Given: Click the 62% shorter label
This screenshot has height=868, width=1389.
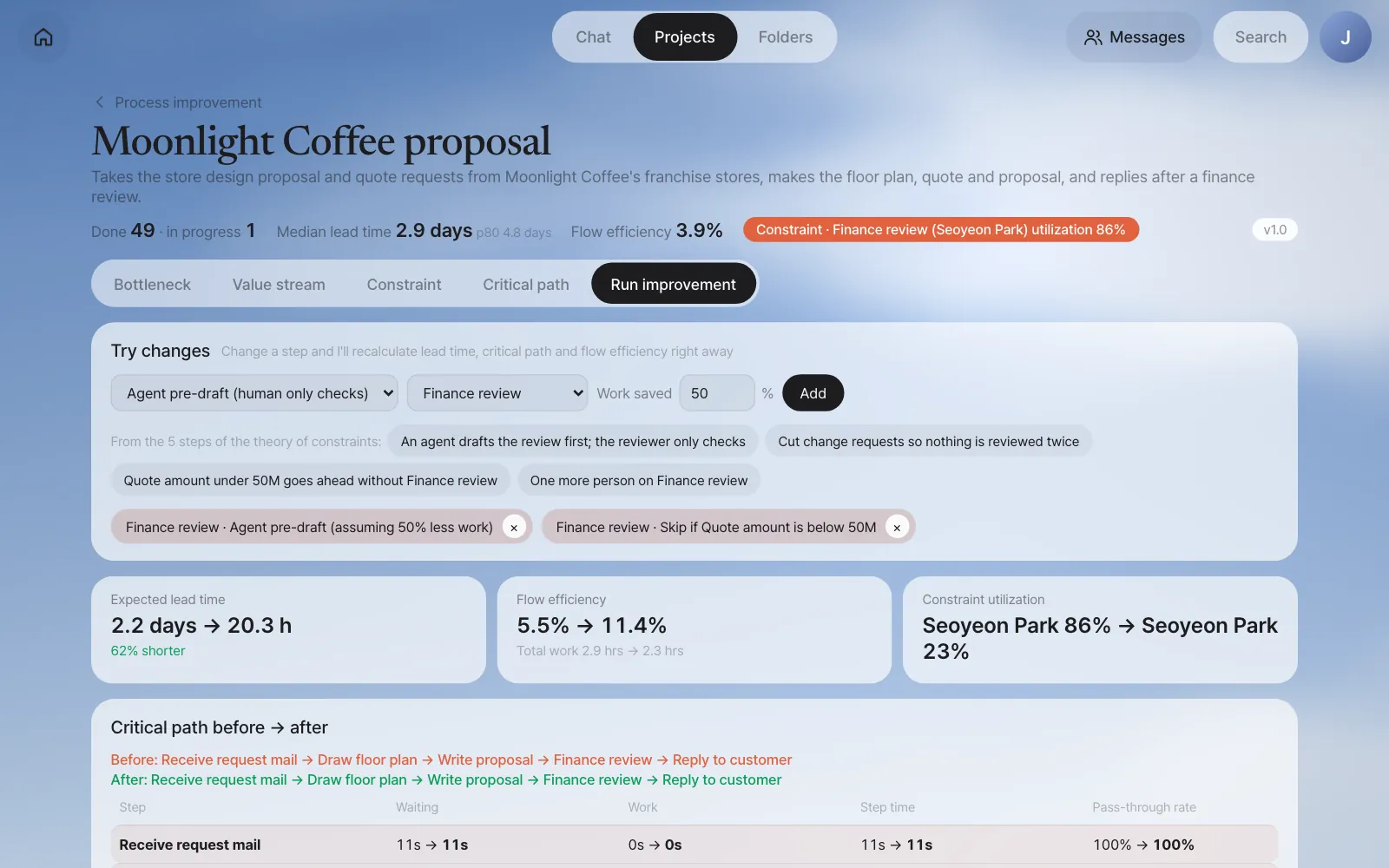Looking at the screenshot, I should pyautogui.click(x=148, y=651).
